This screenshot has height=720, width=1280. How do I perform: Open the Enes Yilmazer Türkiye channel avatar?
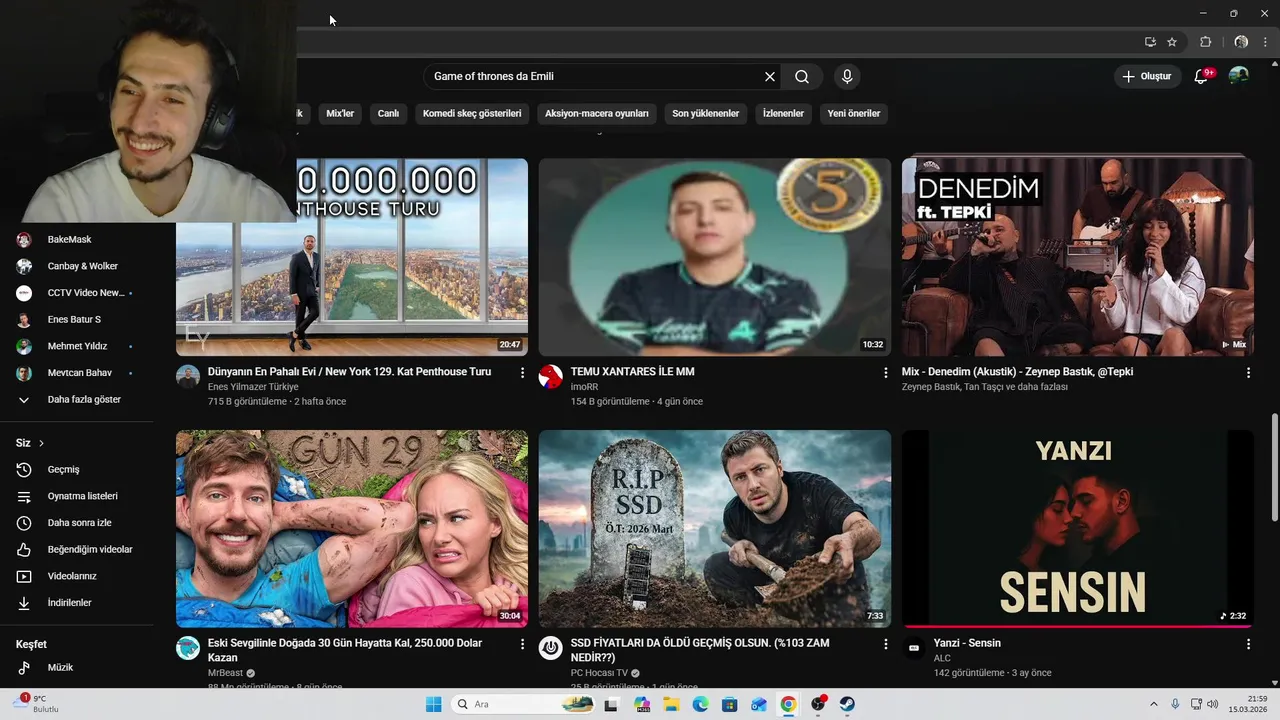tap(188, 376)
